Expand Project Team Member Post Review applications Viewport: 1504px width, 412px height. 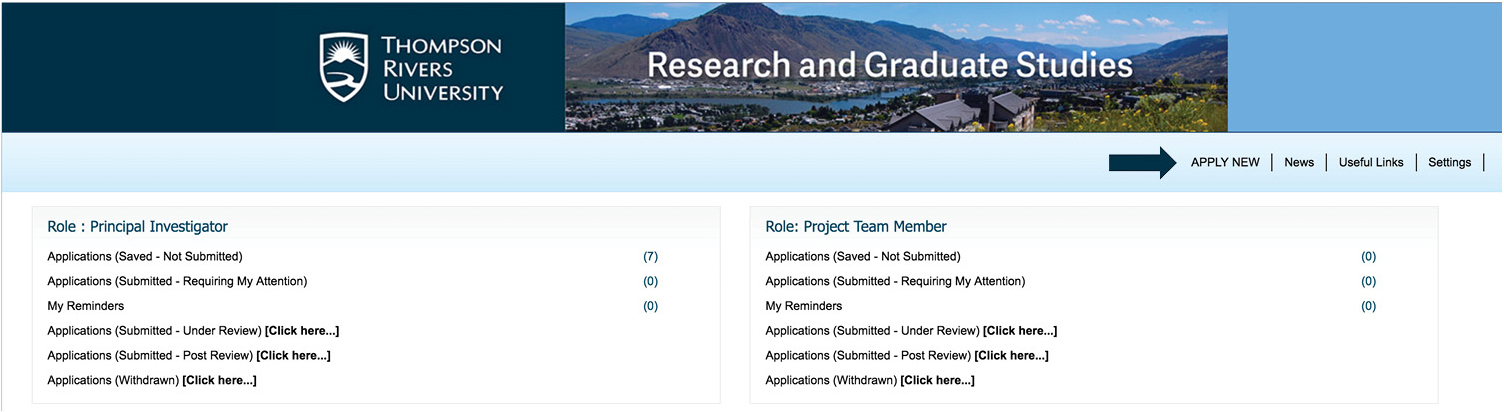point(1011,356)
